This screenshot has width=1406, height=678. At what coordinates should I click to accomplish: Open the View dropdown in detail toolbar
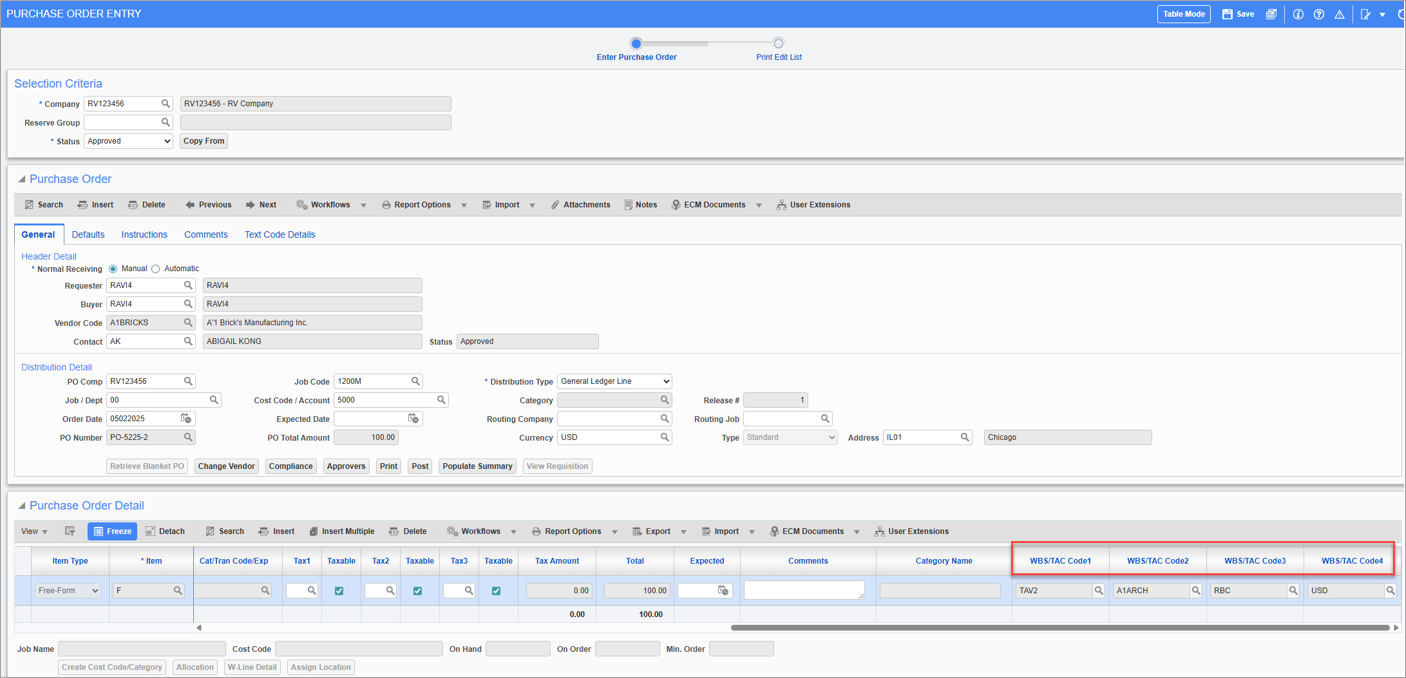click(35, 532)
